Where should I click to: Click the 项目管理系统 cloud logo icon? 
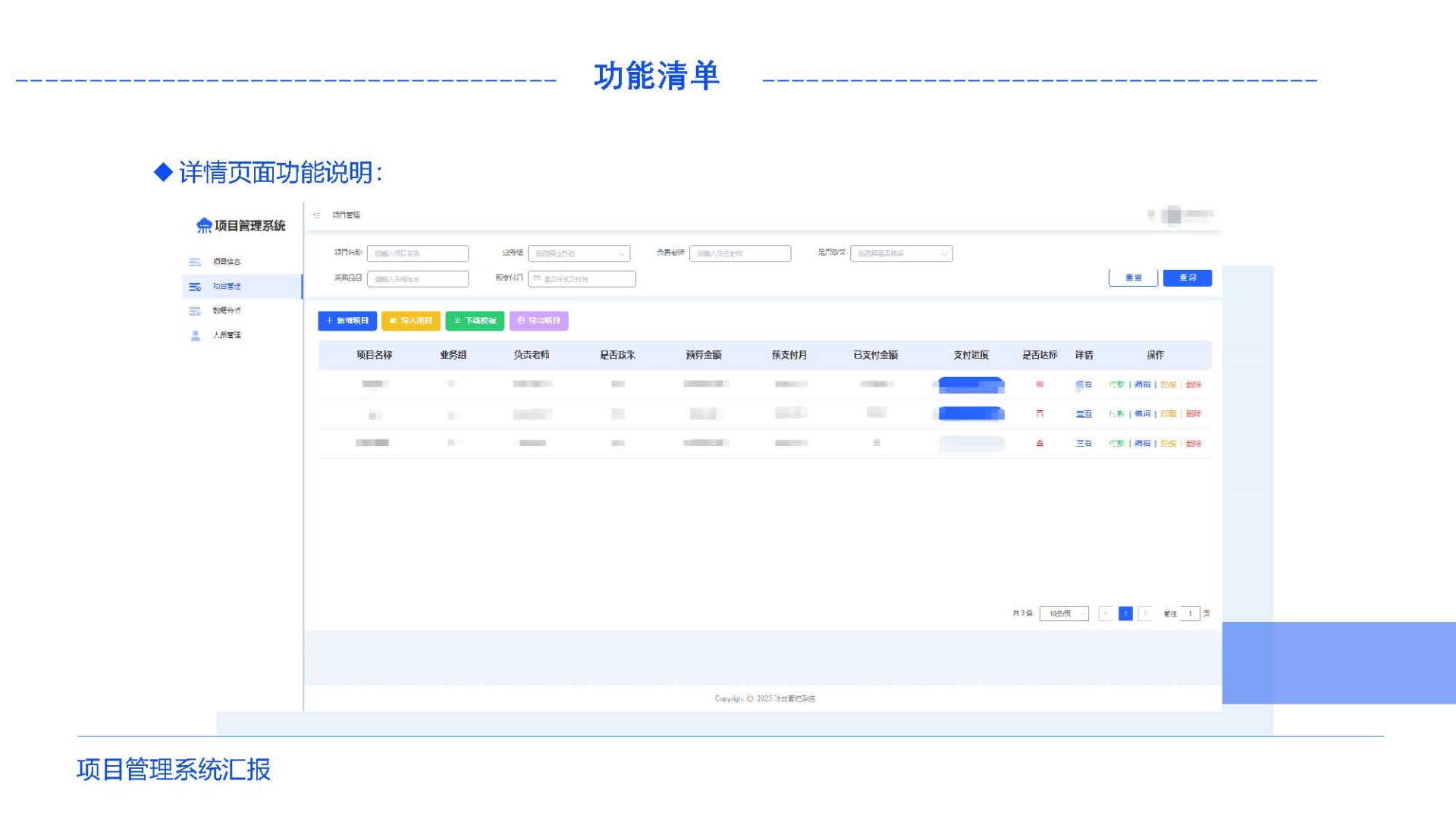point(204,225)
